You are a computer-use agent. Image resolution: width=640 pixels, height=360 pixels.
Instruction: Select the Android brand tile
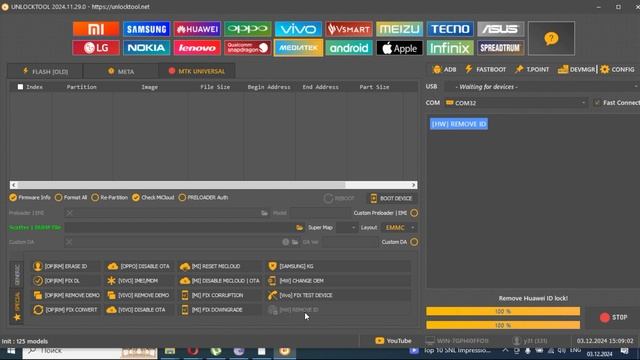pyautogui.click(x=349, y=48)
